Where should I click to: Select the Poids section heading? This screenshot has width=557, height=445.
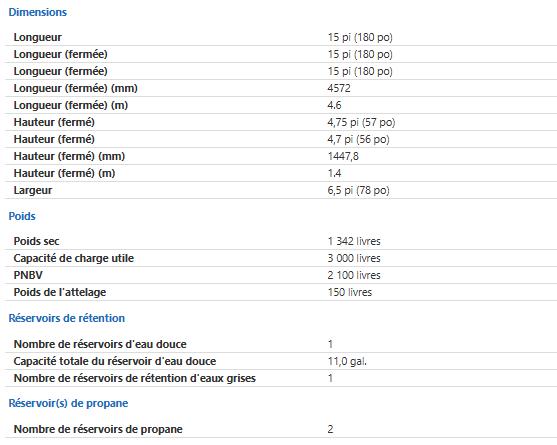(22, 216)
